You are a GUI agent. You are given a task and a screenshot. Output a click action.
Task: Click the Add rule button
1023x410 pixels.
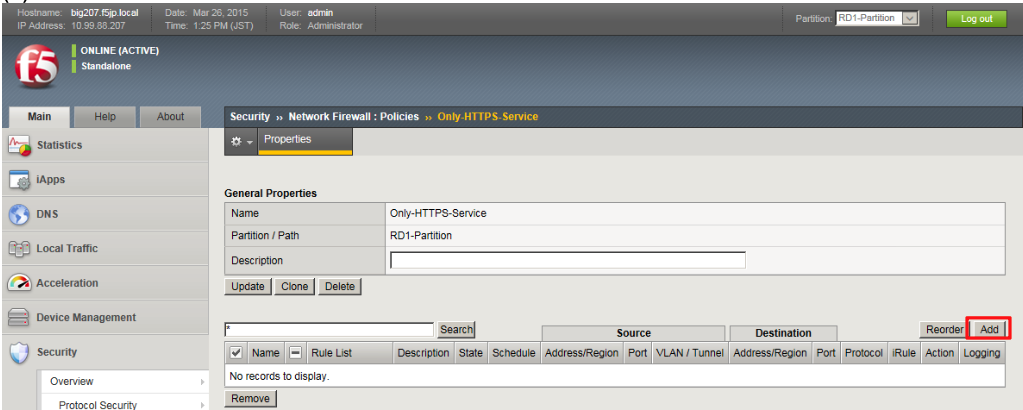989,330
